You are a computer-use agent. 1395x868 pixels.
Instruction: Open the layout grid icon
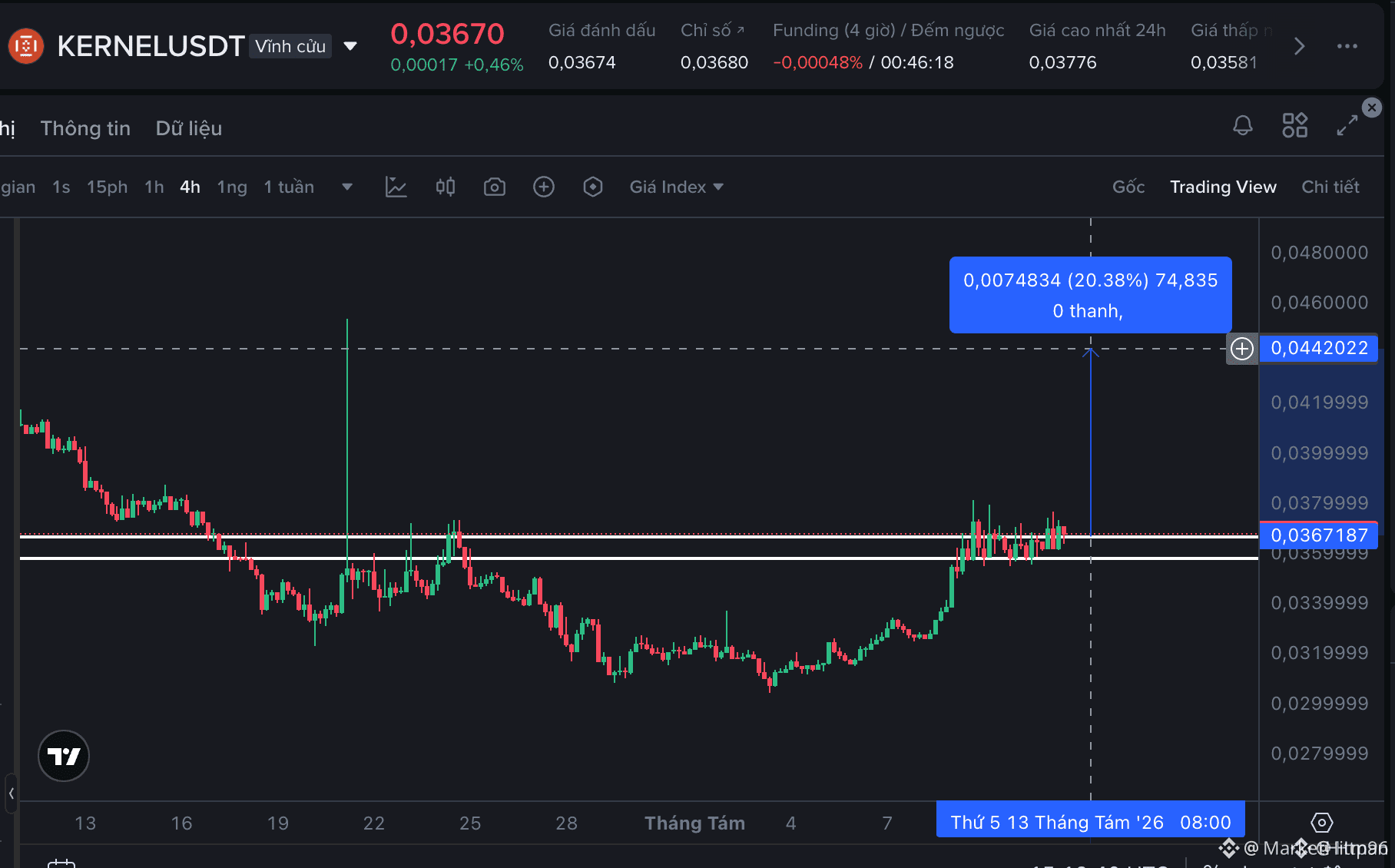point(1295,125)
